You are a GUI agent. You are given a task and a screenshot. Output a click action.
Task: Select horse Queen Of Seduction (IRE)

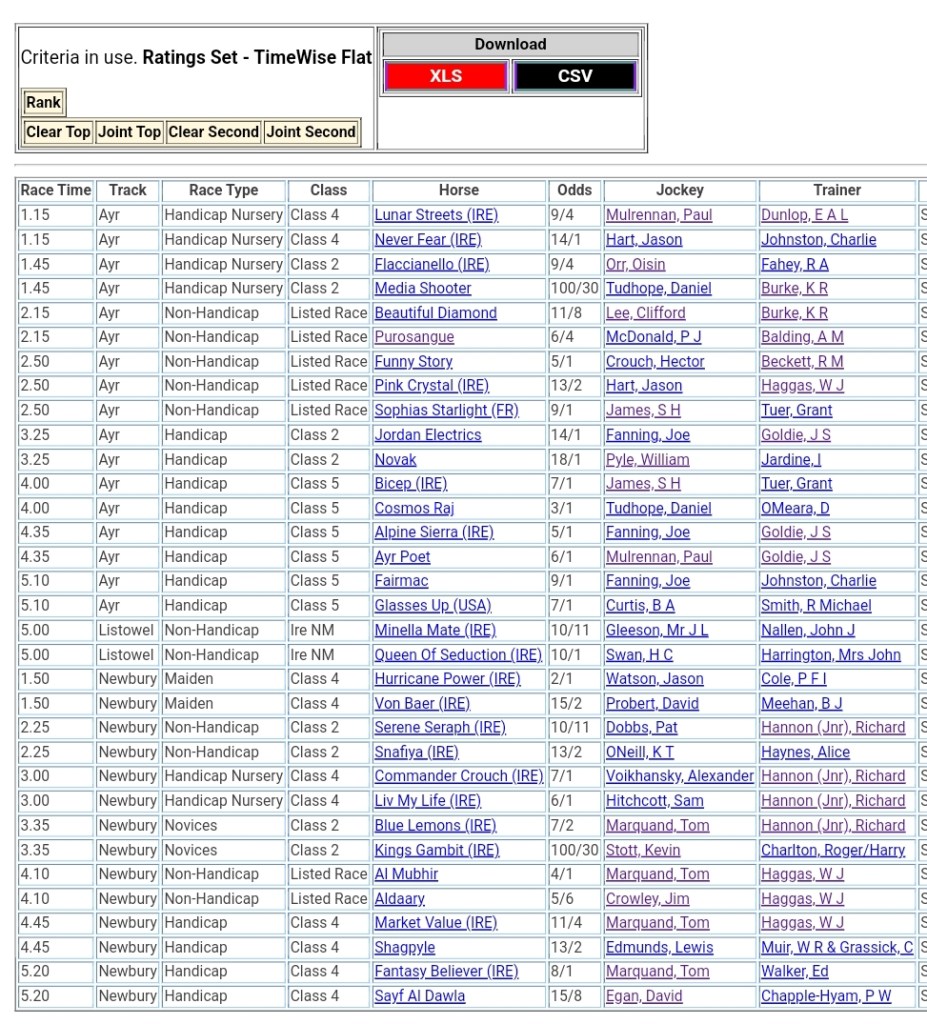(x=458, y=655)
